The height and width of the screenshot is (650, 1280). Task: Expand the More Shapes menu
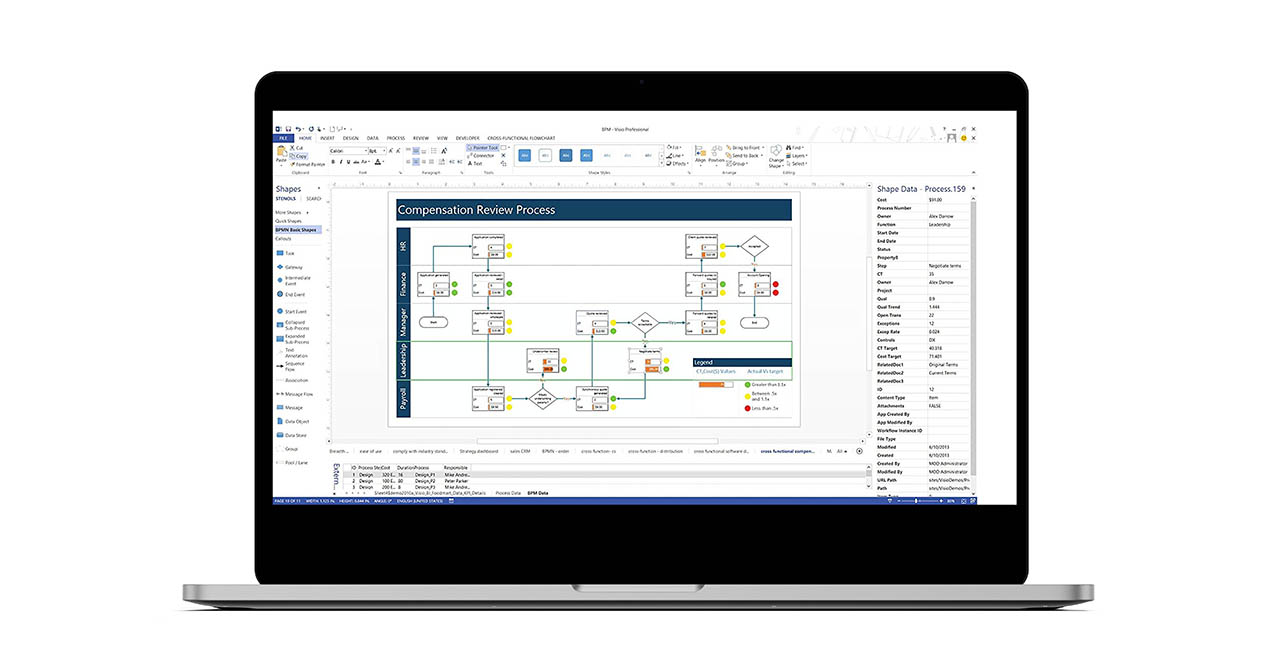[x=291, y=213]
